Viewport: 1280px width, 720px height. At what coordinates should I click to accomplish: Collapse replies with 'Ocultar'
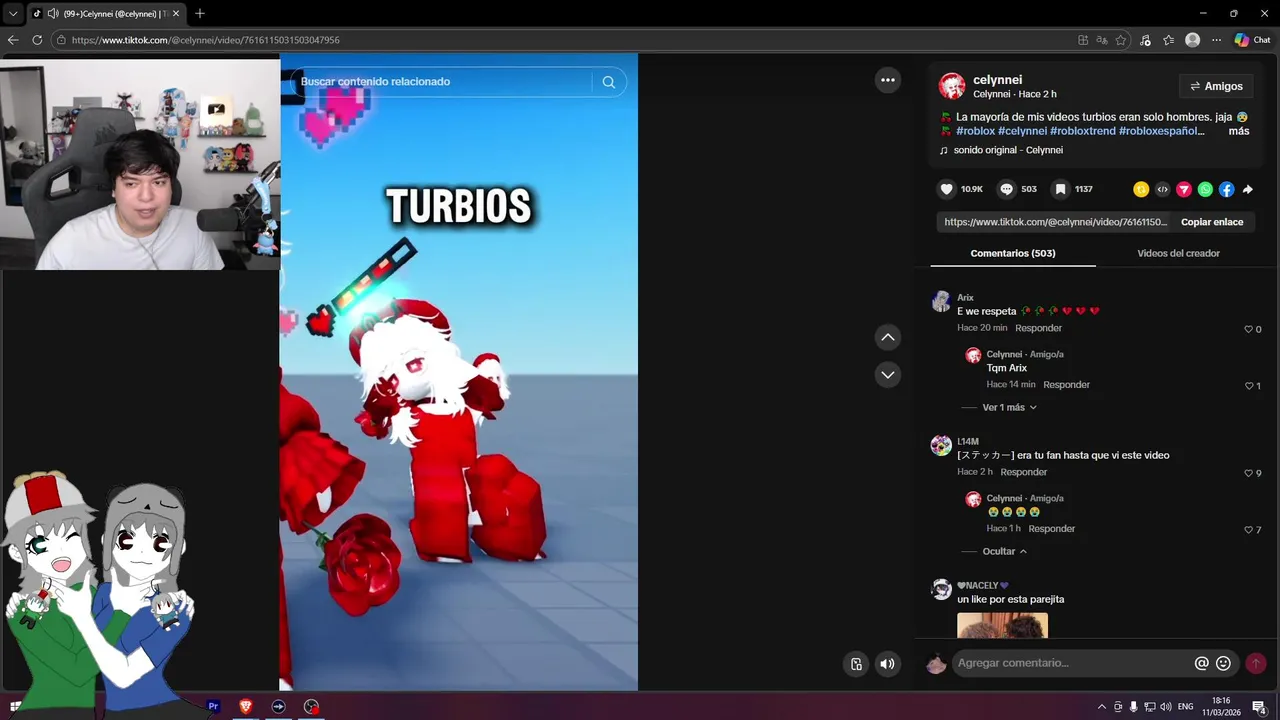pyautogui.click(x=1004, y=551)
